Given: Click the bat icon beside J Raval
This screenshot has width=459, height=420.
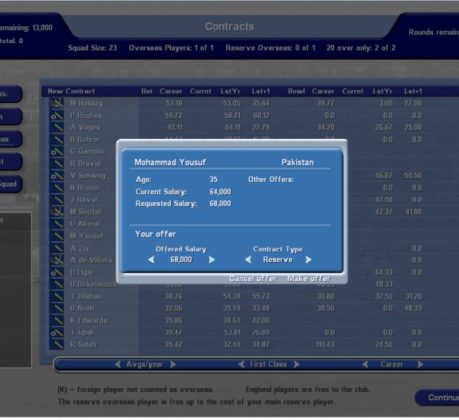Looking at the screenshot, I should pyautogui.click(x=57, y=199).
